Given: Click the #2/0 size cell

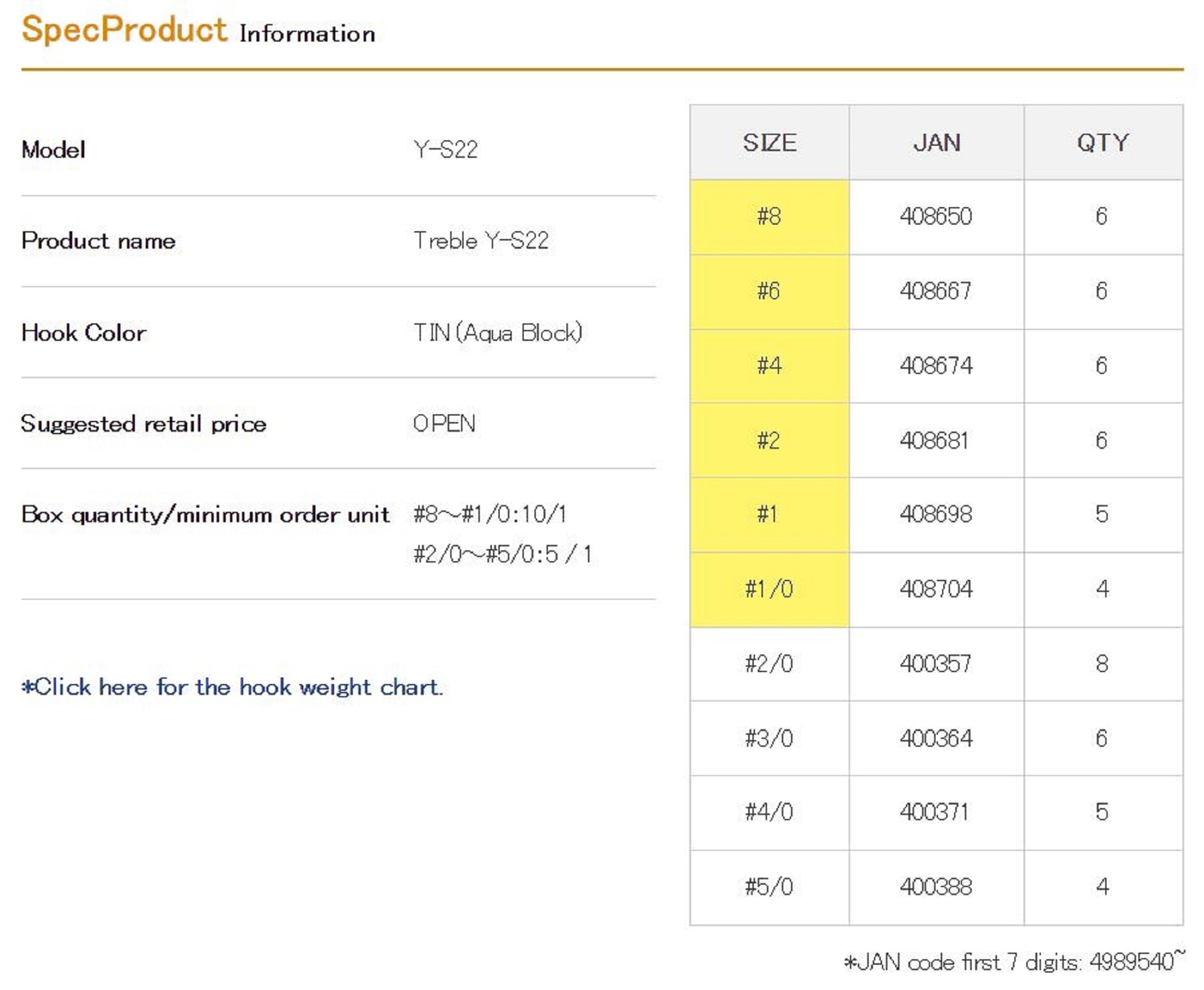Looking at the screenshot, I should tap(769, 664).
